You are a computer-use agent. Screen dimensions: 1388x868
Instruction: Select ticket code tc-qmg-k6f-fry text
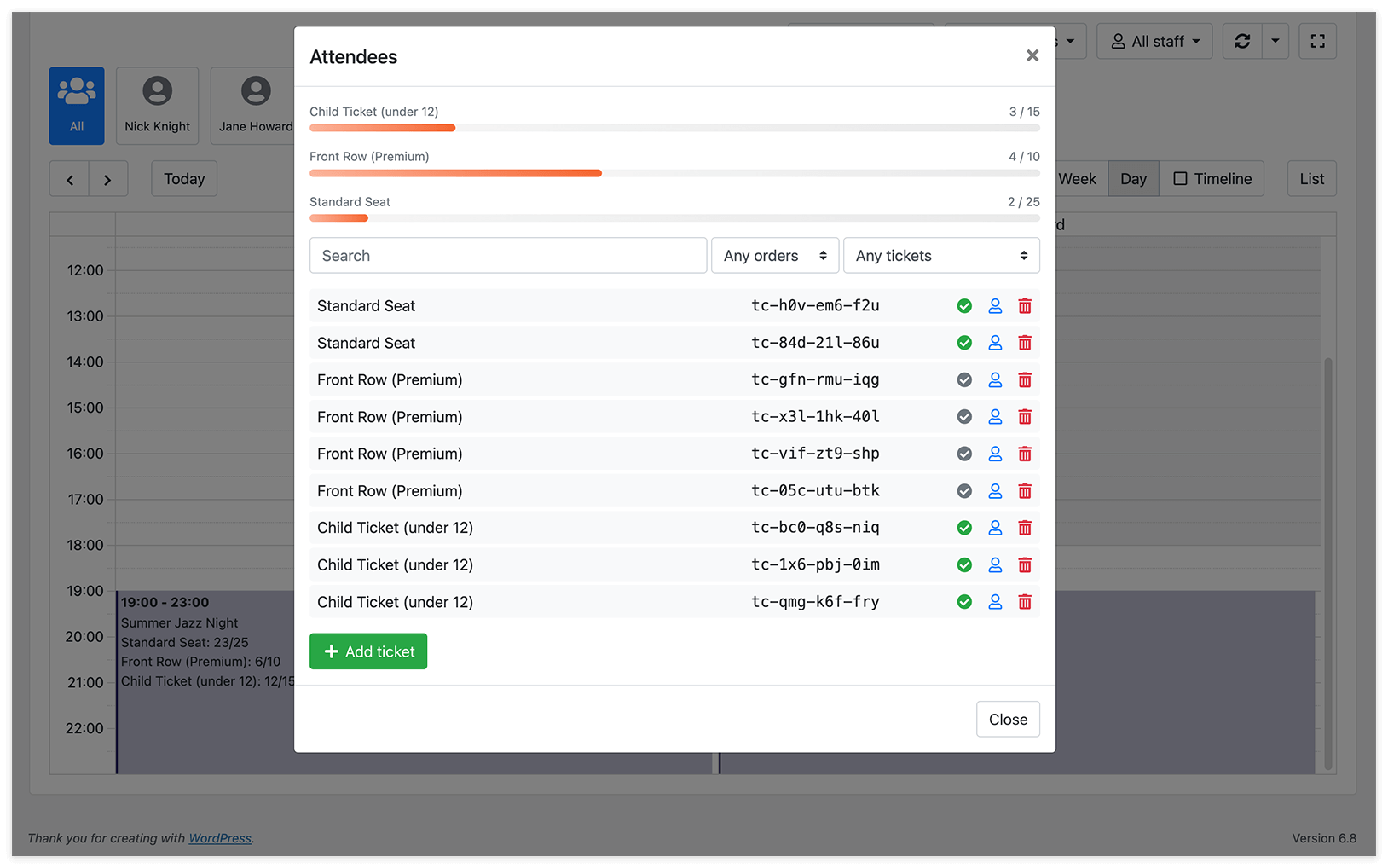815,601
